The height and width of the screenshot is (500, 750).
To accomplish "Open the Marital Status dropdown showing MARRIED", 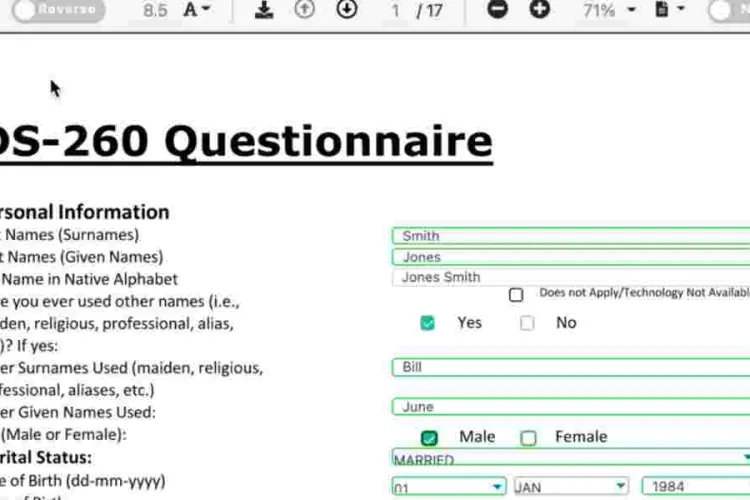I will click(x=571, y=458).
